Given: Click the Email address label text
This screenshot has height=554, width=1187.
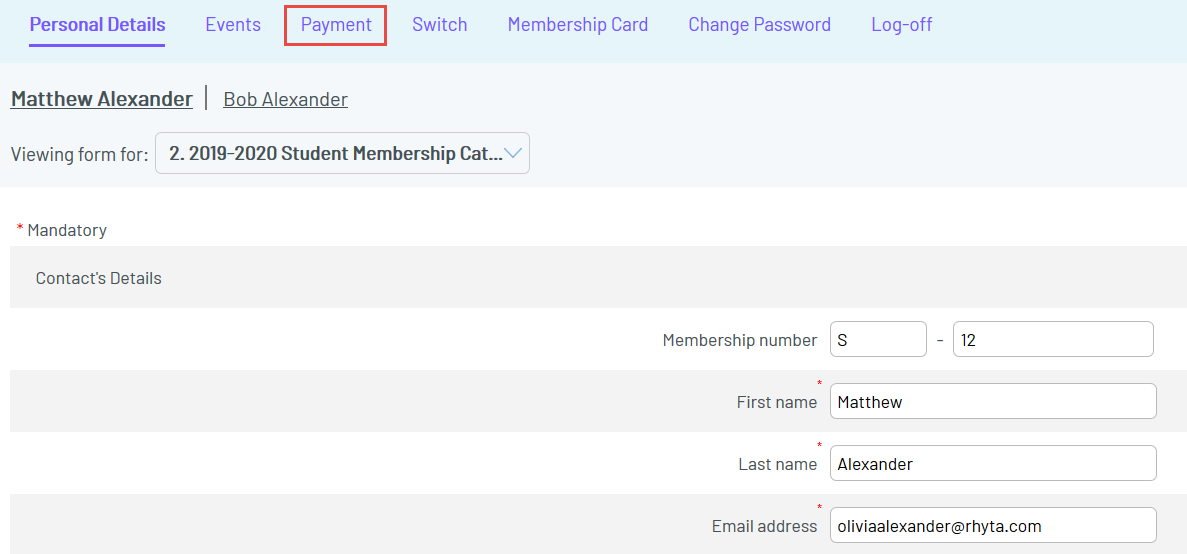Looking at the screenshot, I should [764, 526].
